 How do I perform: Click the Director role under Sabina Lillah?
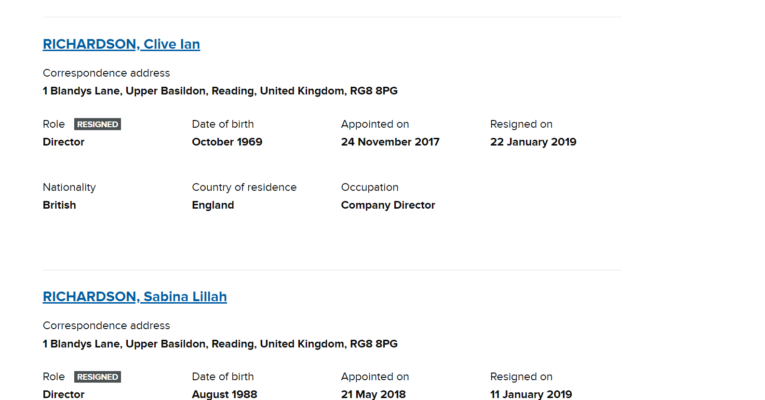tap(64, 394)
